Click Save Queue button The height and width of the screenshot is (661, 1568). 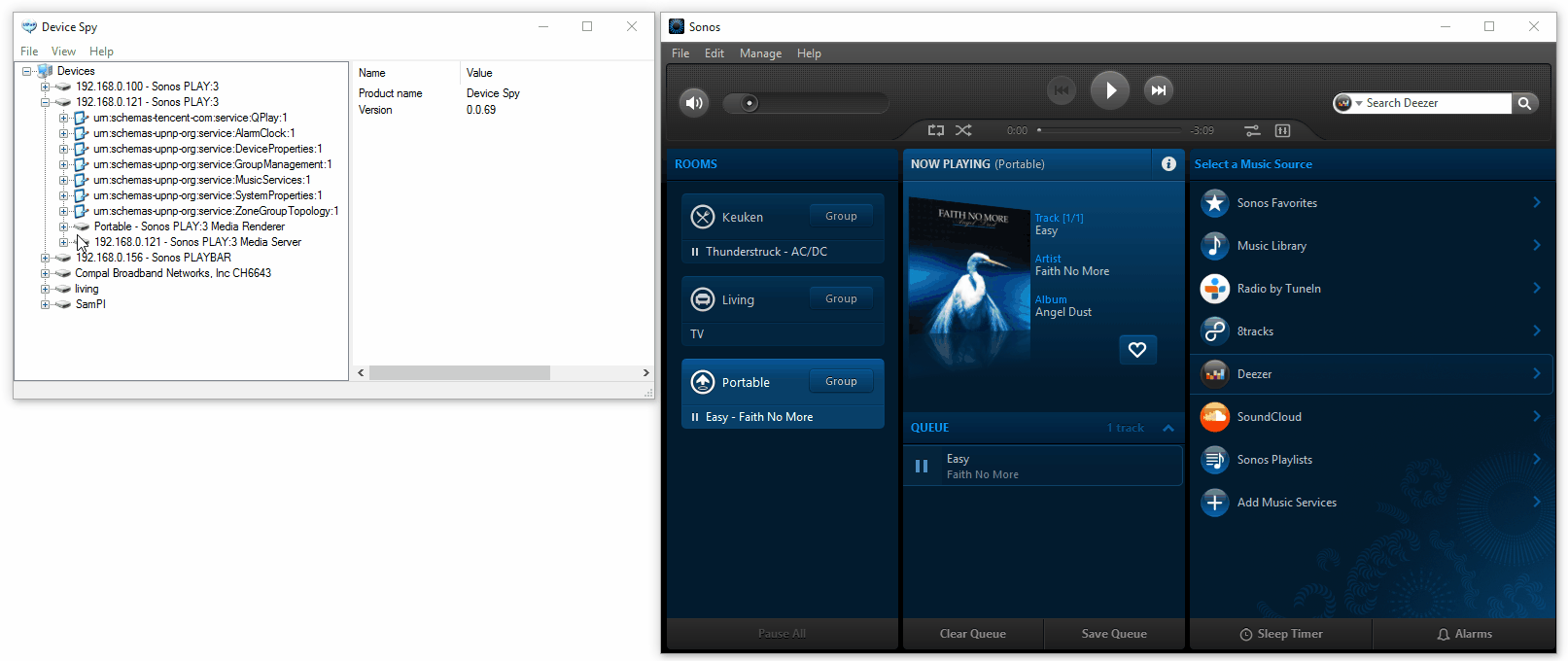[x=1114, y=634]
